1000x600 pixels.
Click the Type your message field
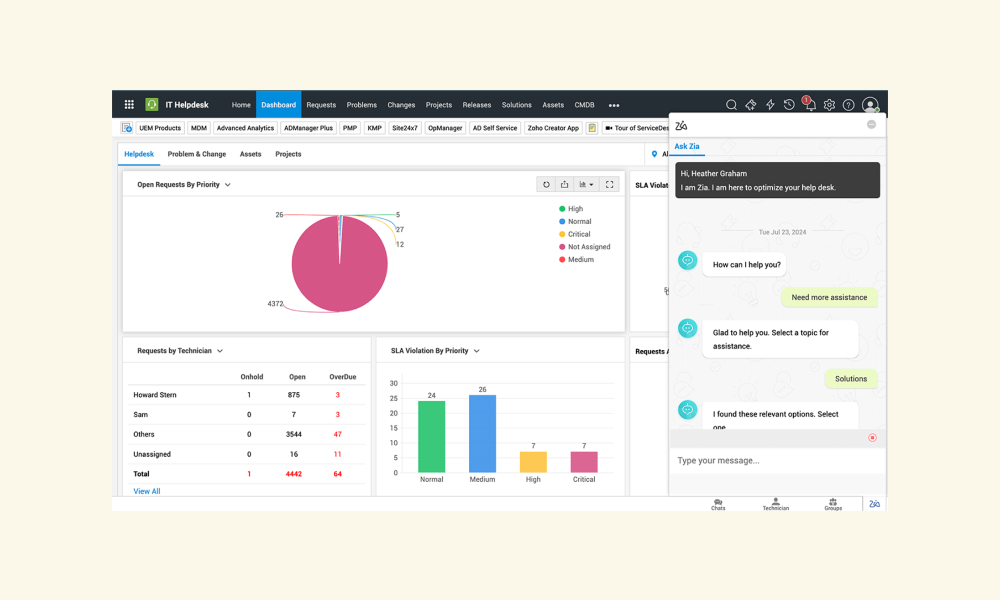point(777,460)
